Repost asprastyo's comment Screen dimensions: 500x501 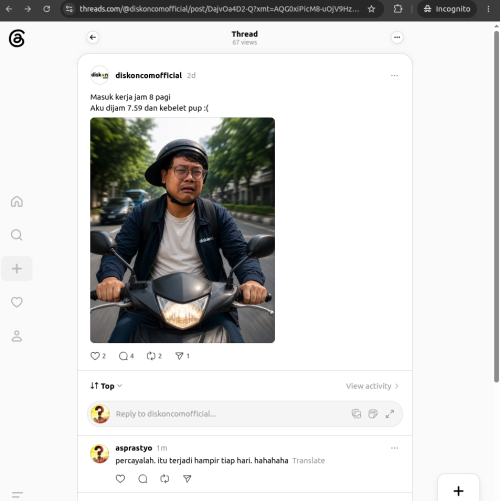pyautogui.click(x=165, y=479)
